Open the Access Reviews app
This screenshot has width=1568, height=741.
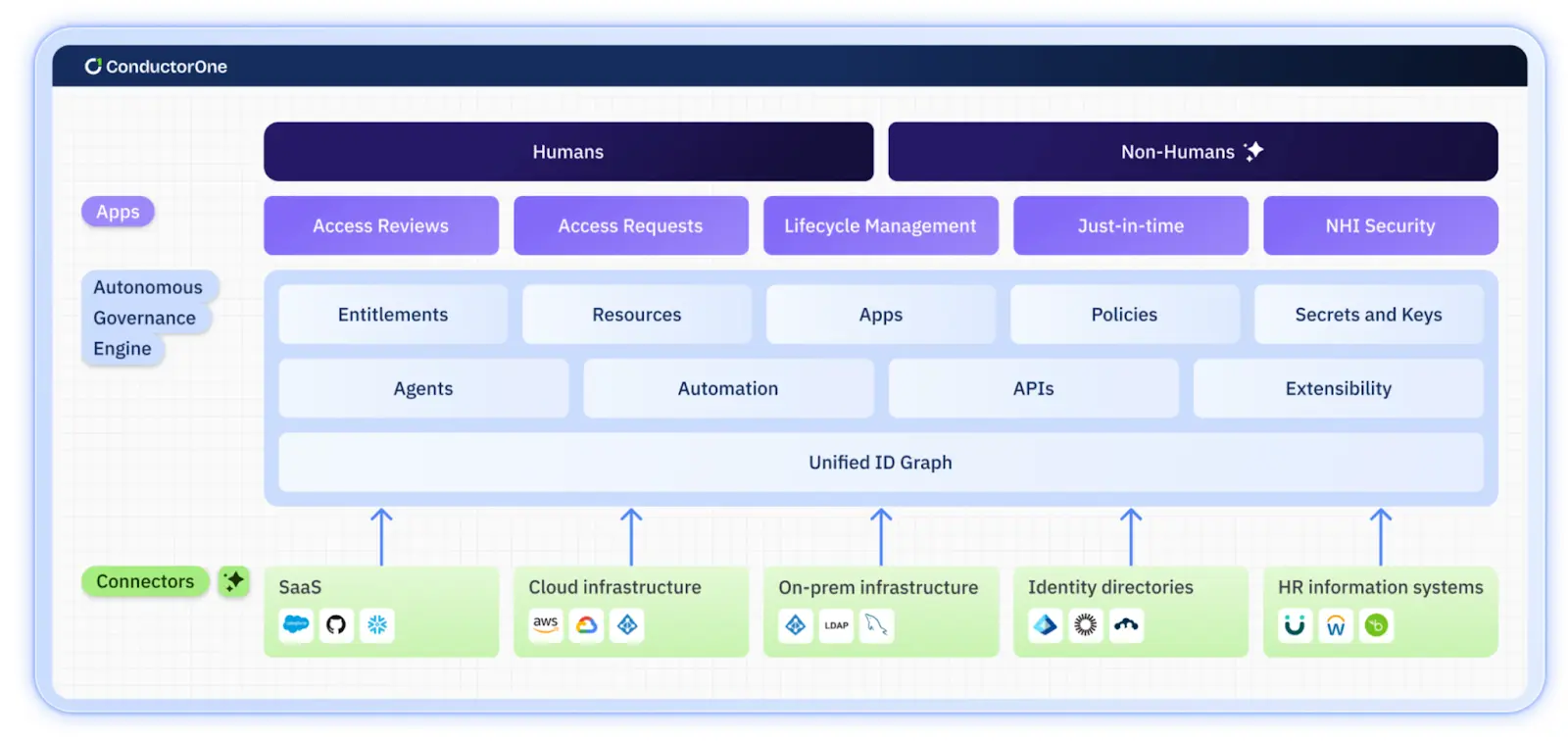click(380, 225)
